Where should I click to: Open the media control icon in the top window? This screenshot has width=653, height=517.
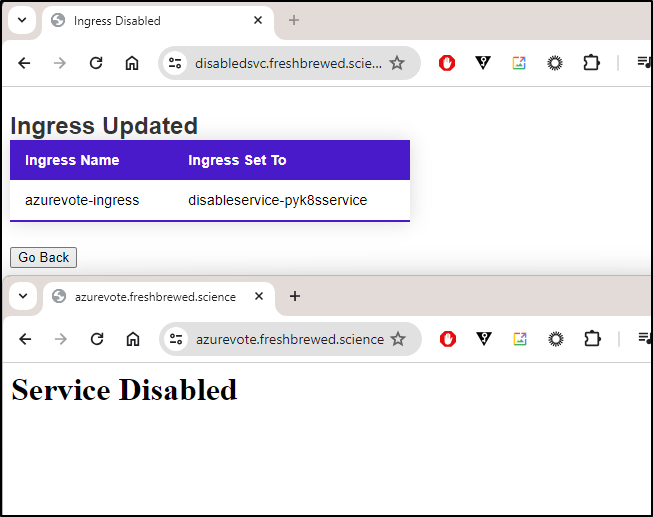point(644,63)
